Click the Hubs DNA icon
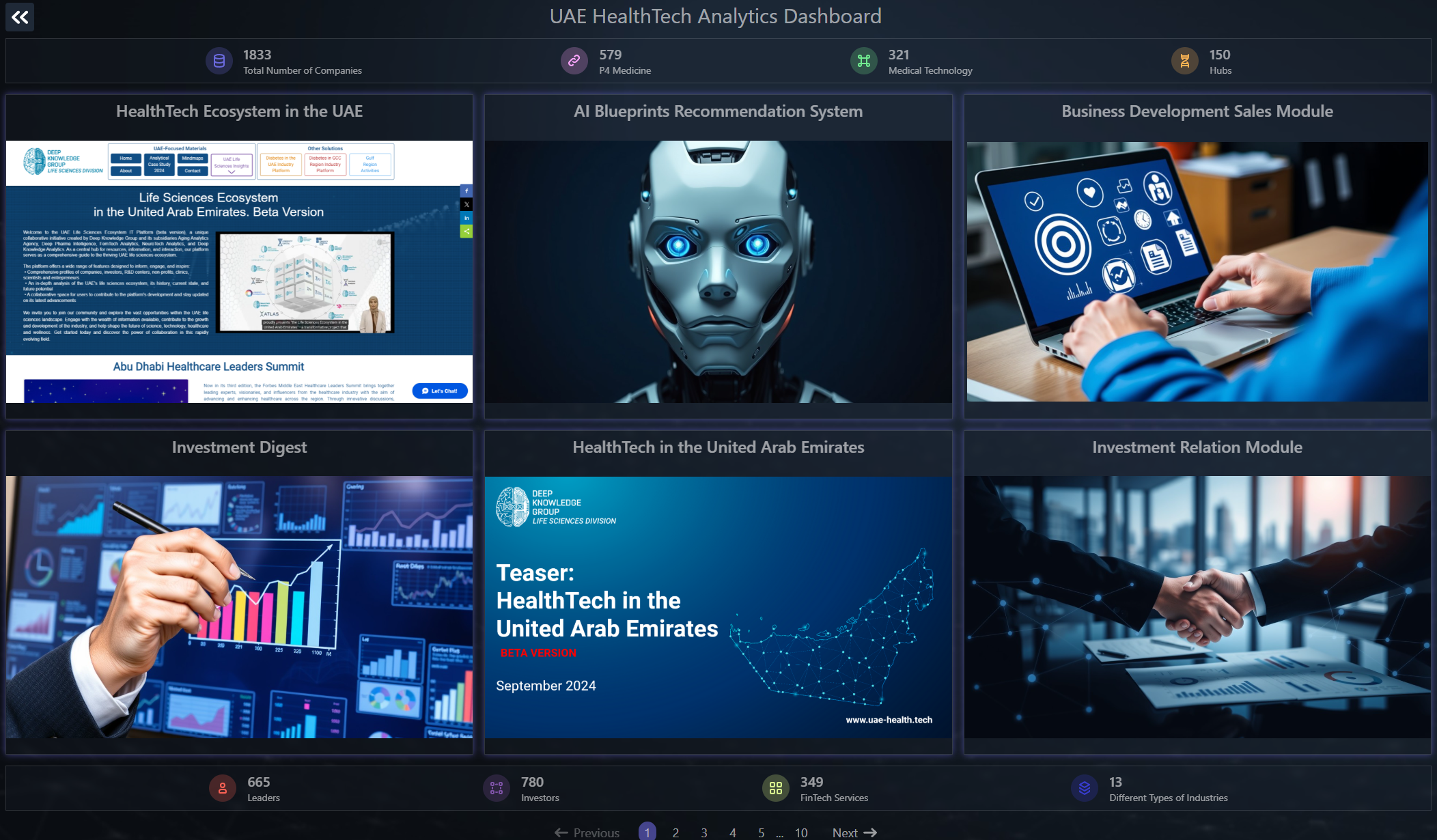The width and height of the screenshot is (1437, 840). tap(1185, 61)
